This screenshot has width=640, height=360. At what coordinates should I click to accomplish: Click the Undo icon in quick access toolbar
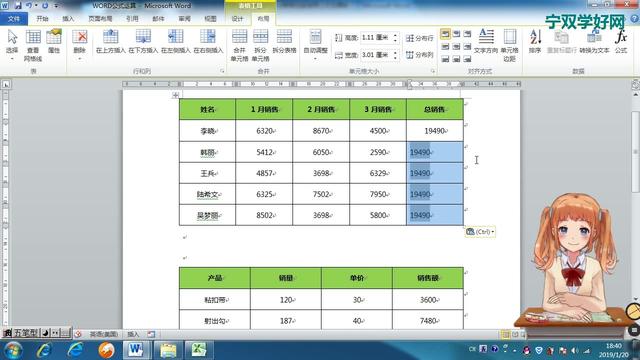pyautogui.click(x=29, y=6)
